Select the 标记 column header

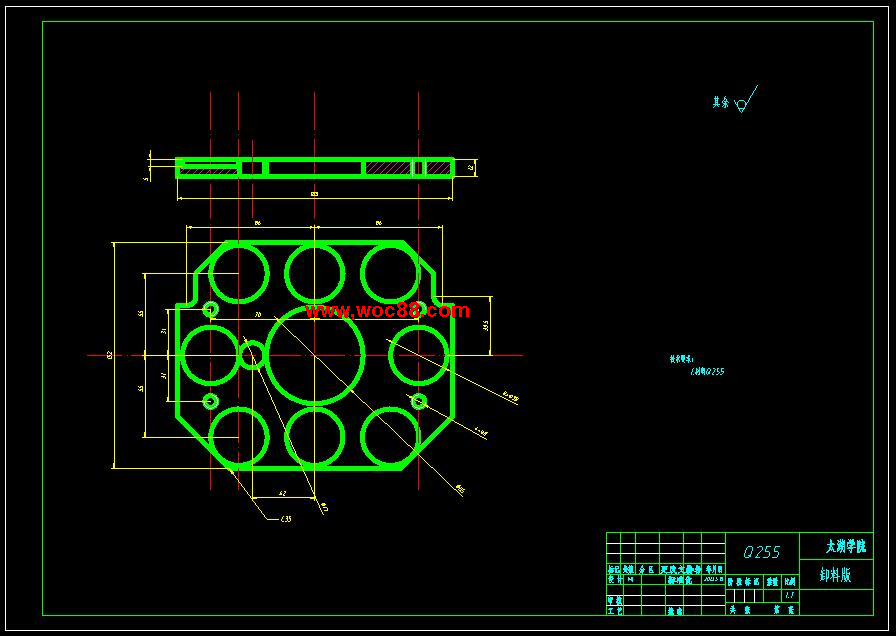coord(614,569)
